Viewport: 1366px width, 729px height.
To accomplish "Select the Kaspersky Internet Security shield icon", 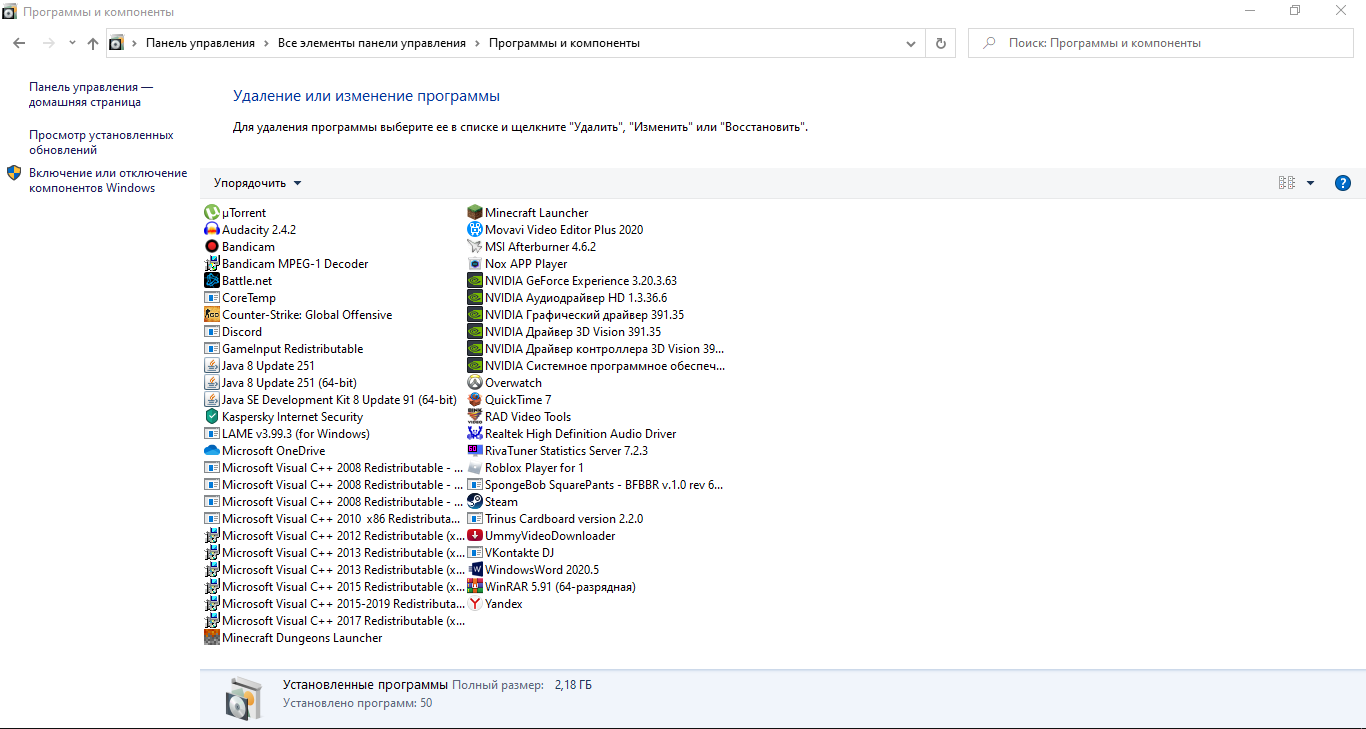I will click(211, 416).
